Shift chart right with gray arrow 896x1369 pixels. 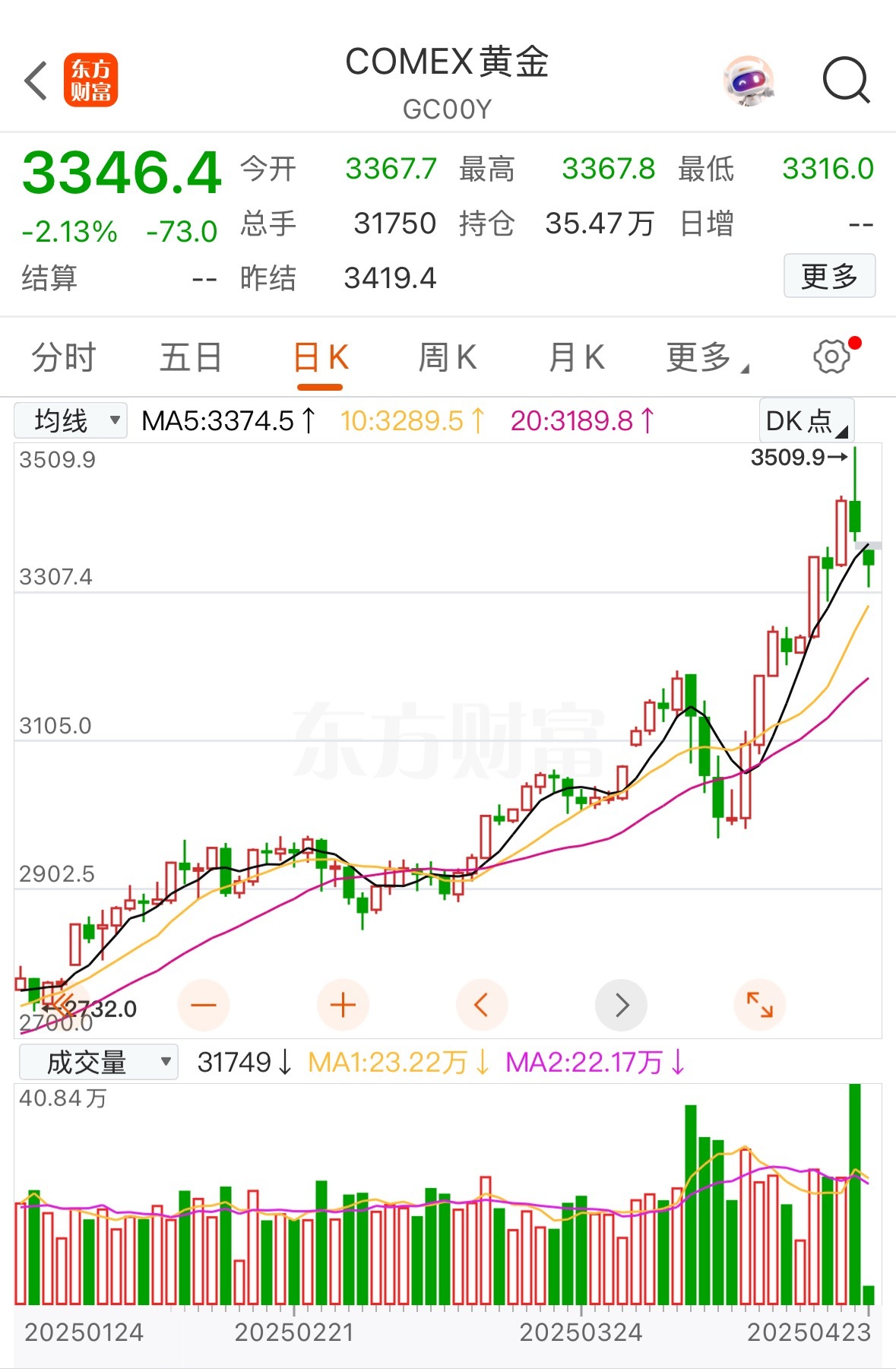pos(622,1005)
